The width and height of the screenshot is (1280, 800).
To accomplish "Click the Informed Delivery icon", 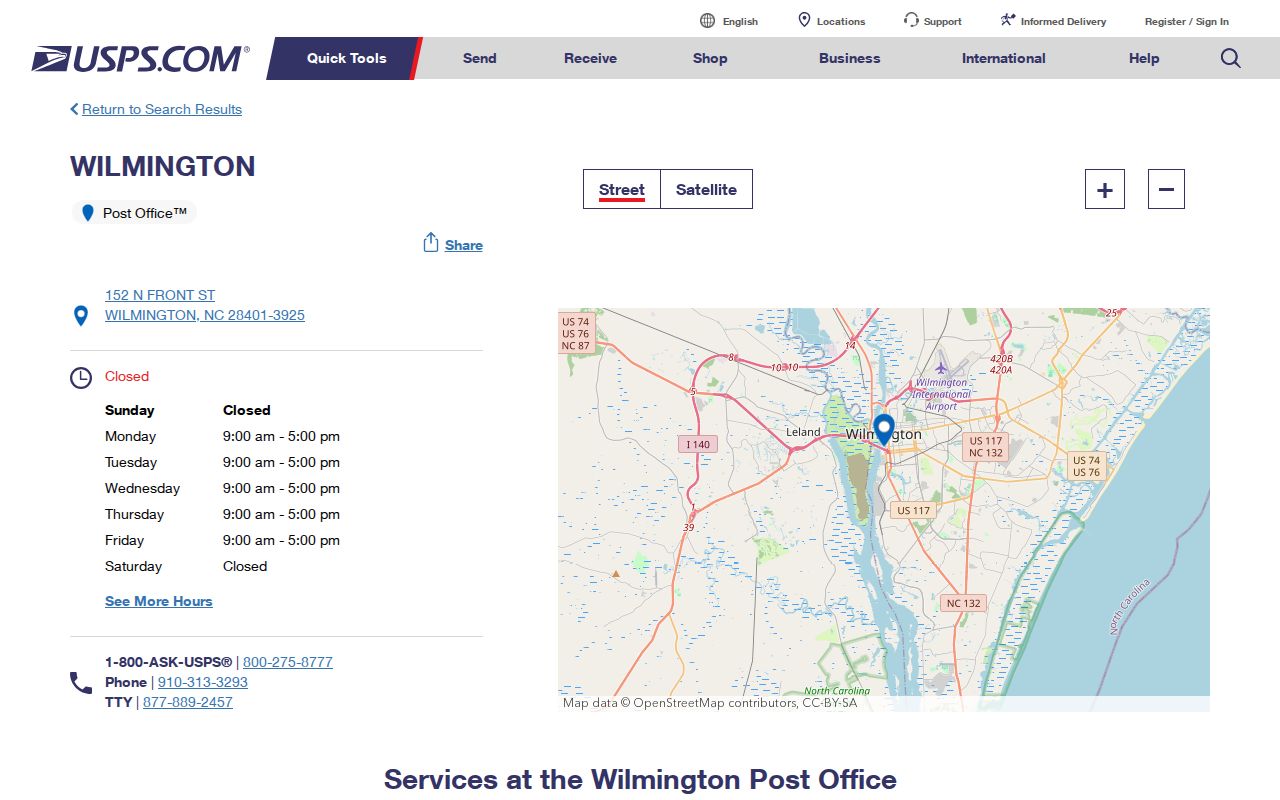I will tap(1008, 20).
